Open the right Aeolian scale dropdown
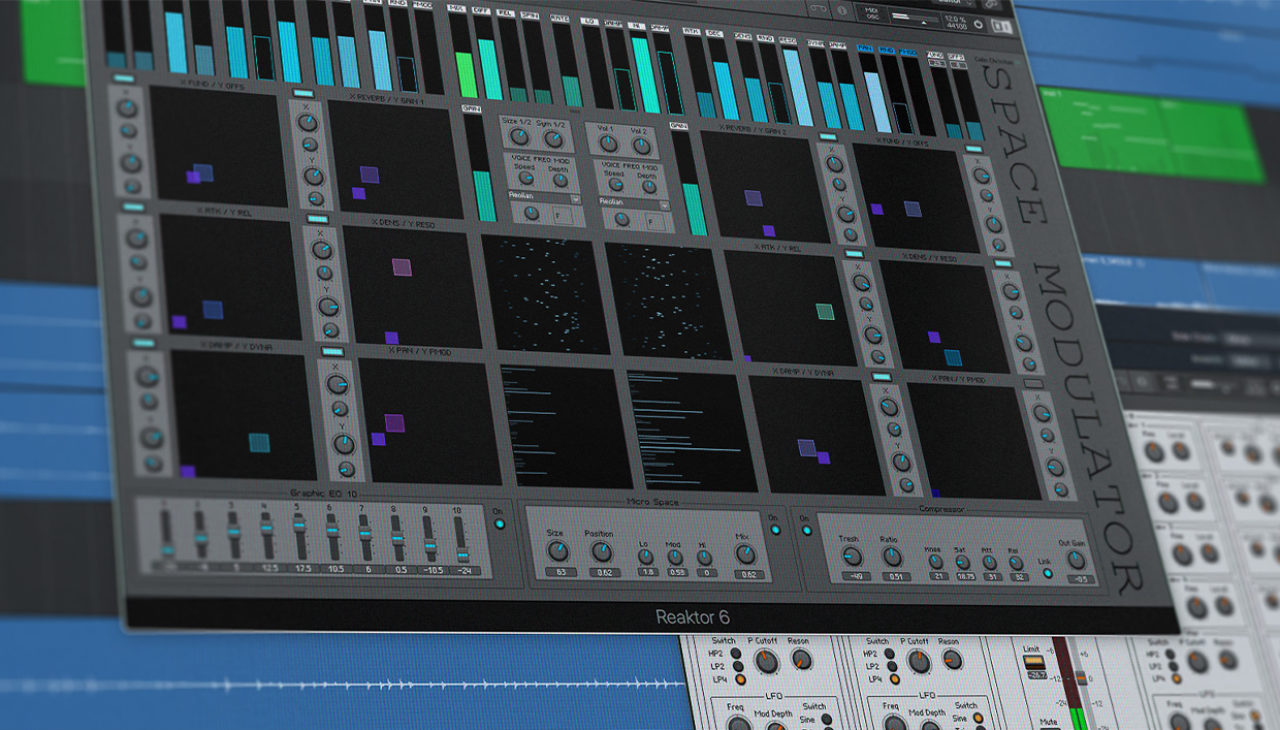The image size is (1280, 730). [664, 205]
